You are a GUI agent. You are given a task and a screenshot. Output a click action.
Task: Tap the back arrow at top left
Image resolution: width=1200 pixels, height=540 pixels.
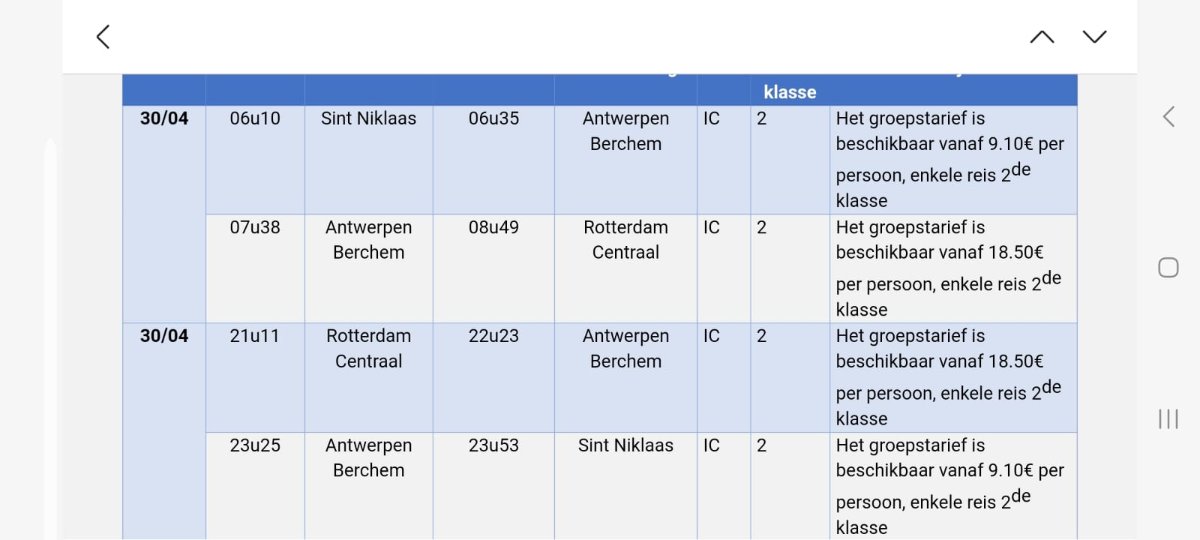coord(103,37)
